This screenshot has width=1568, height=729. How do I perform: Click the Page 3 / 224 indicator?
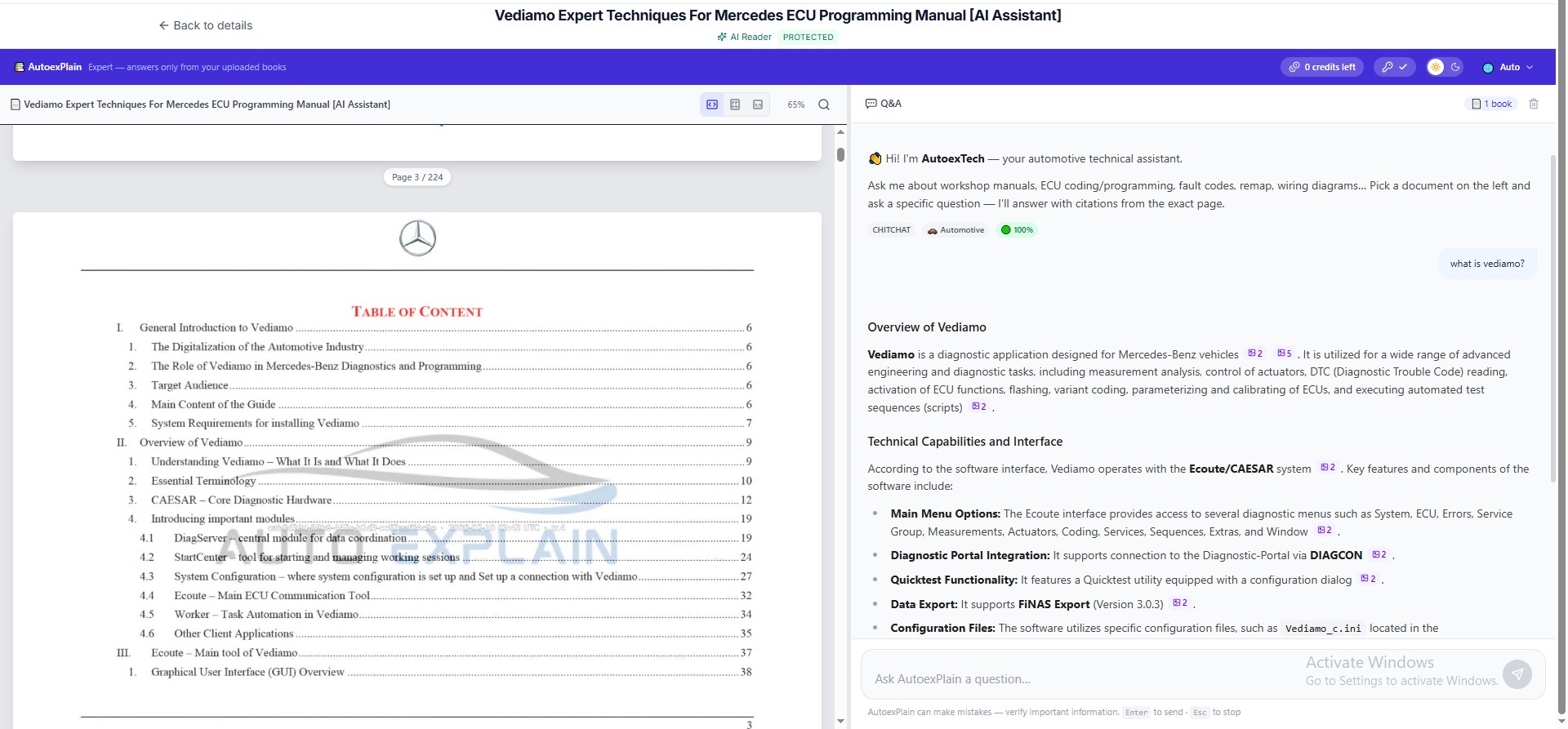(417, 177)
